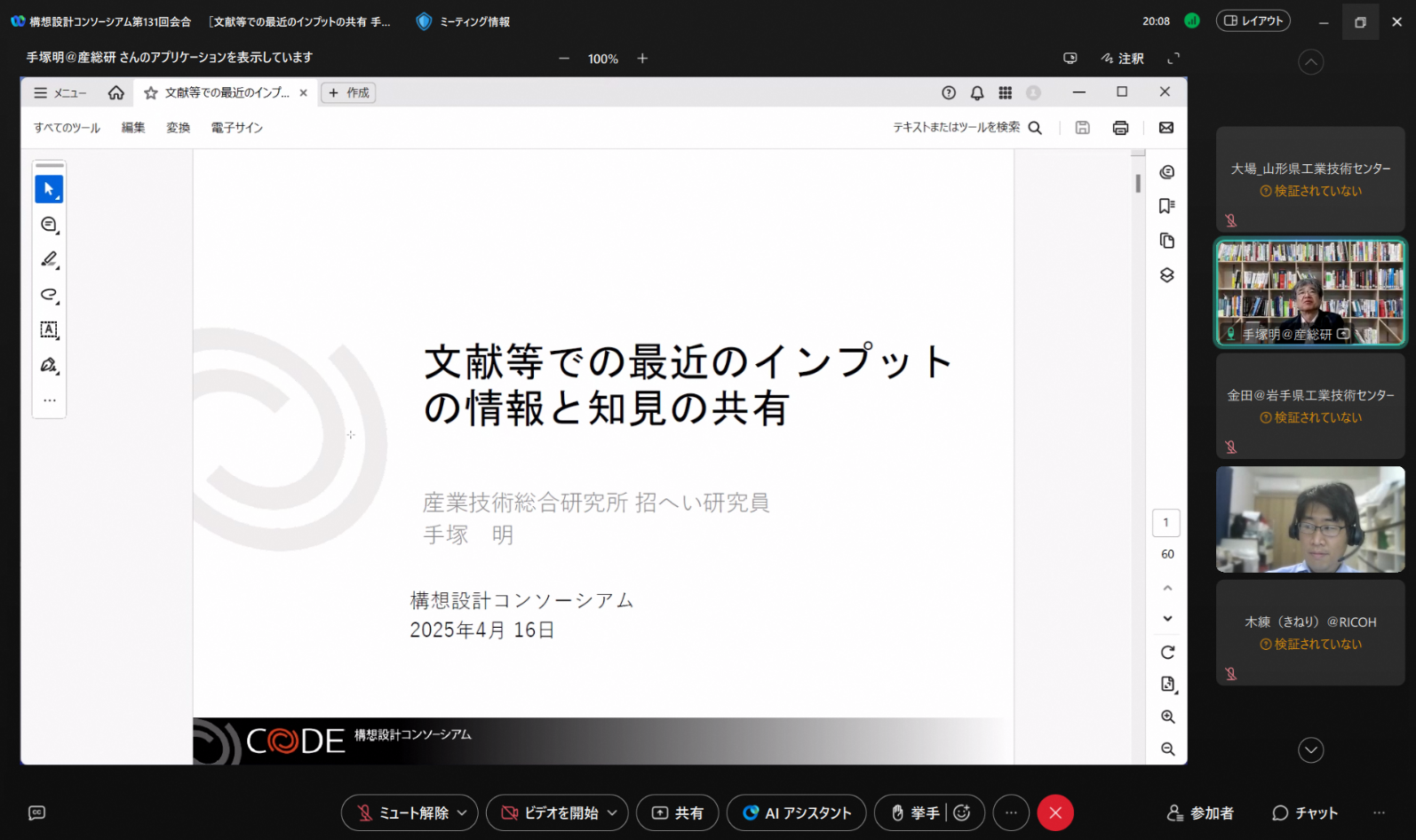Open the すべてのツール menu

[x=67, y=128]
